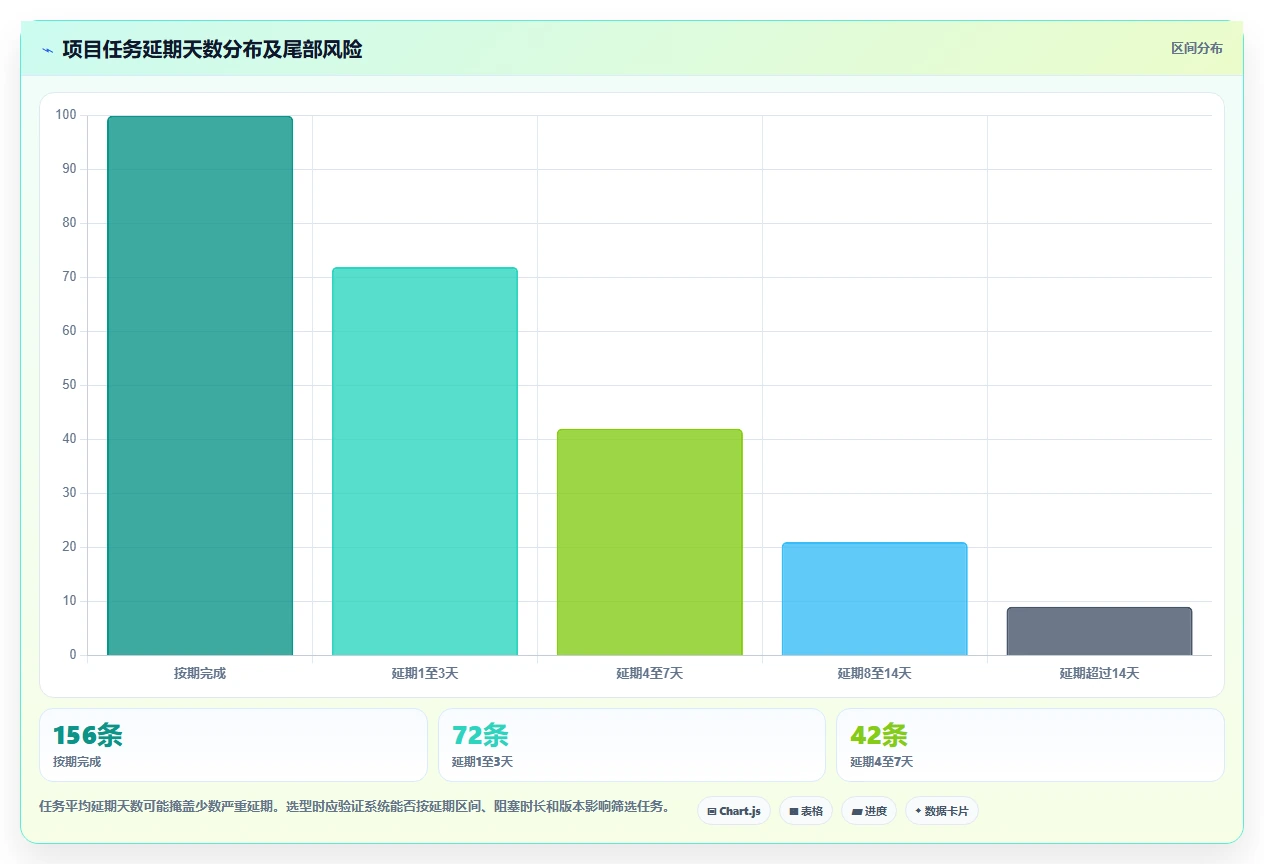
Task: Open the 42条 延期4至7天 card
Action: 1030,745
